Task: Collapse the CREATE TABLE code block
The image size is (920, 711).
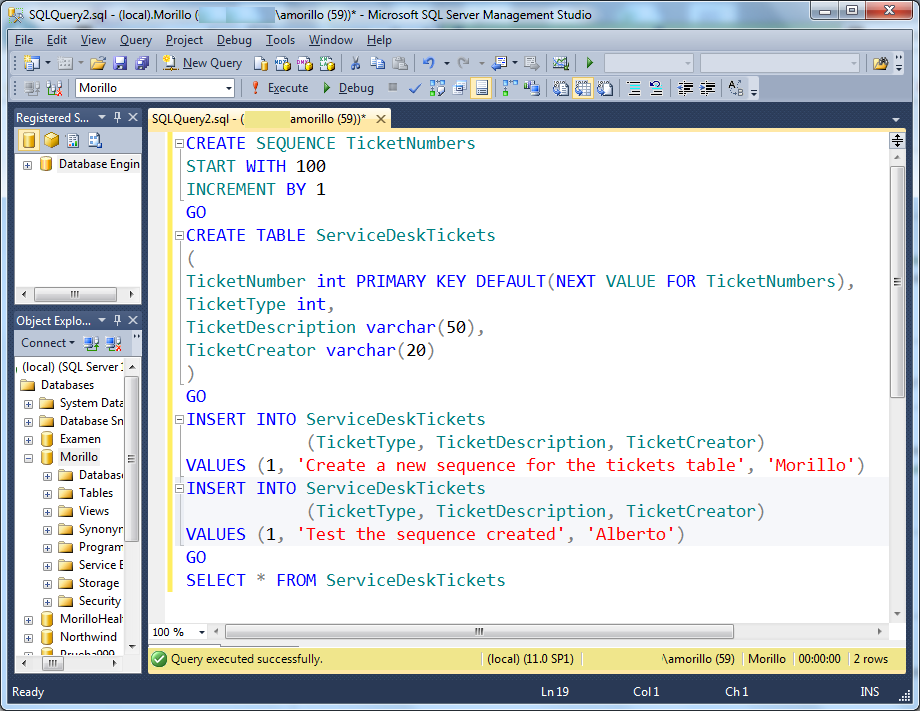Action: tap(180, 236)
